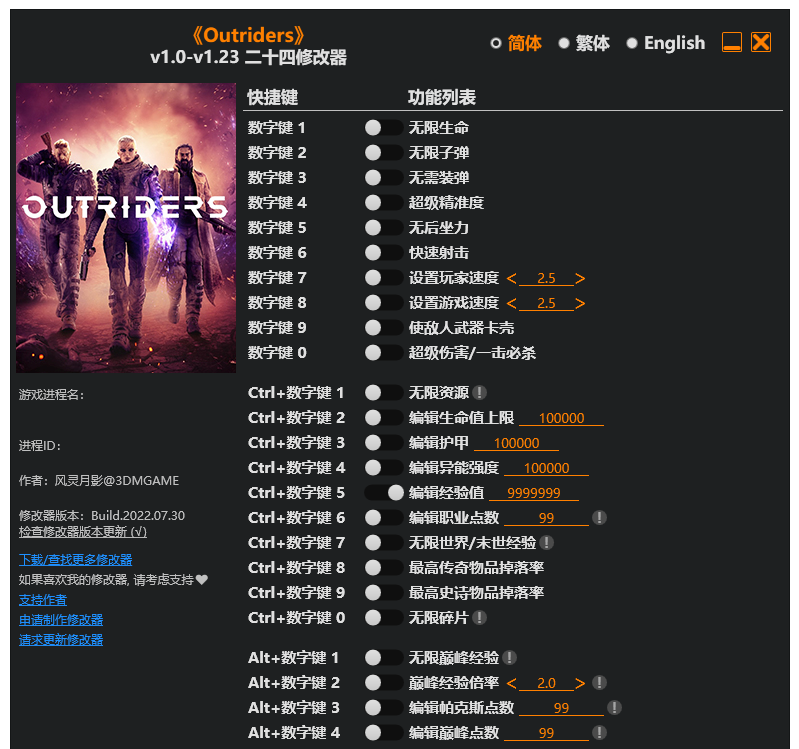Open 申请制作修改器 link
The width and height of the screenshot is (799, 749).
(x=61, y=620)
